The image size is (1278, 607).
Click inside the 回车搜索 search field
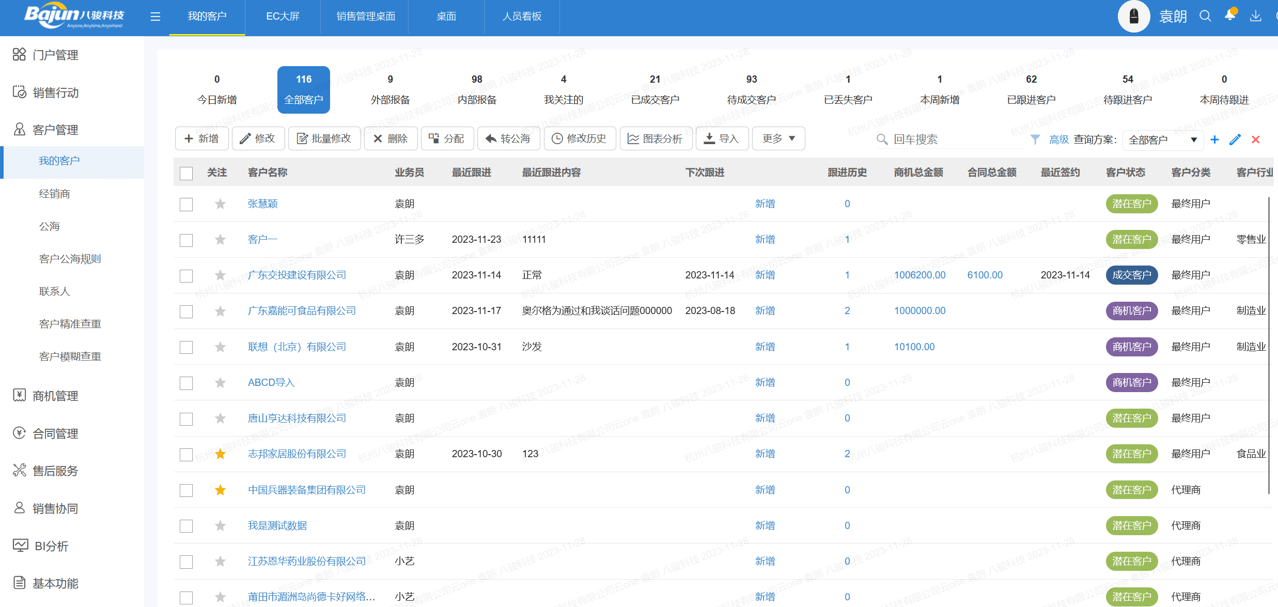tap(930, 139)
